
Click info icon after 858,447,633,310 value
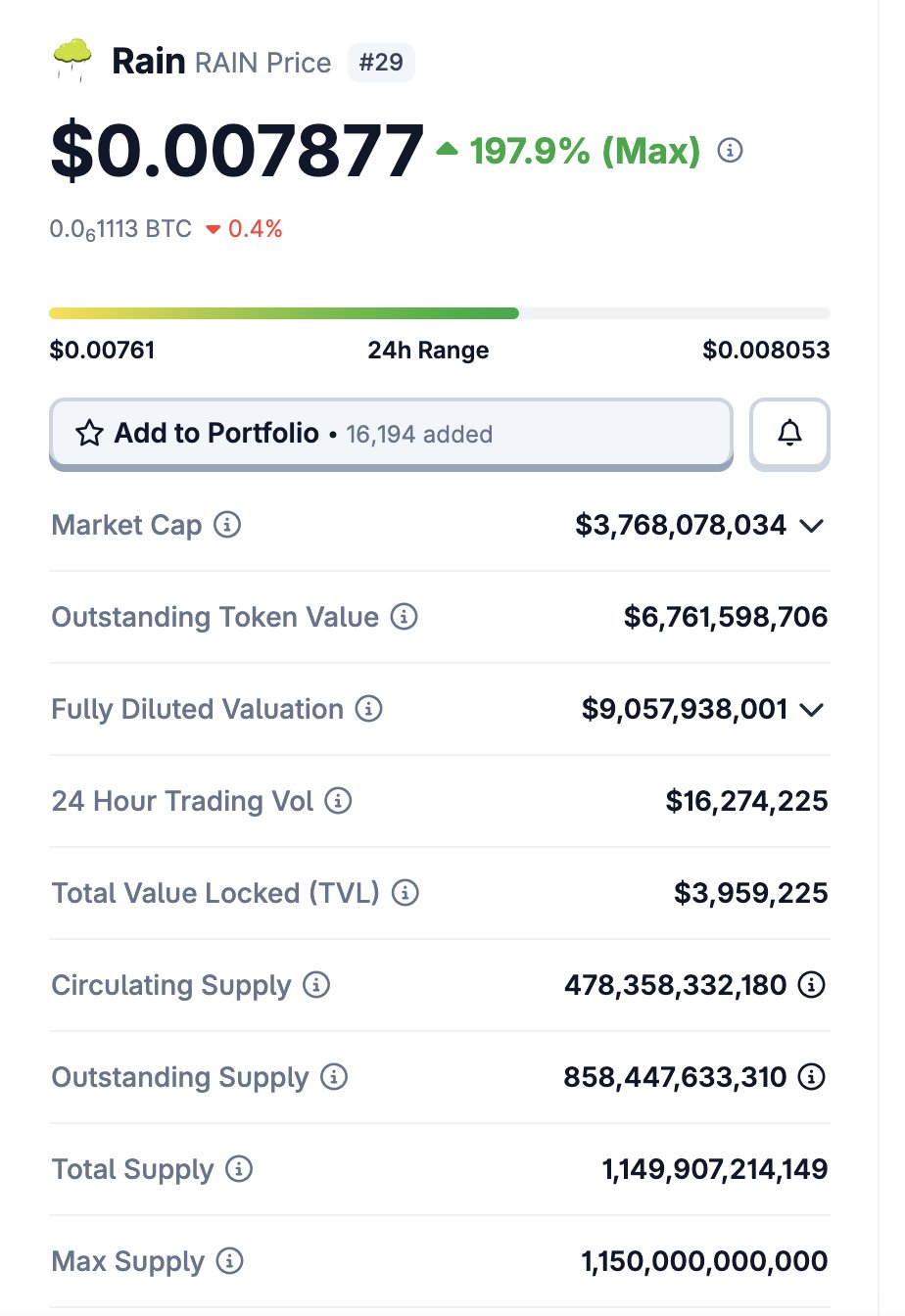pyautogui.click(x=812, y=1077)
